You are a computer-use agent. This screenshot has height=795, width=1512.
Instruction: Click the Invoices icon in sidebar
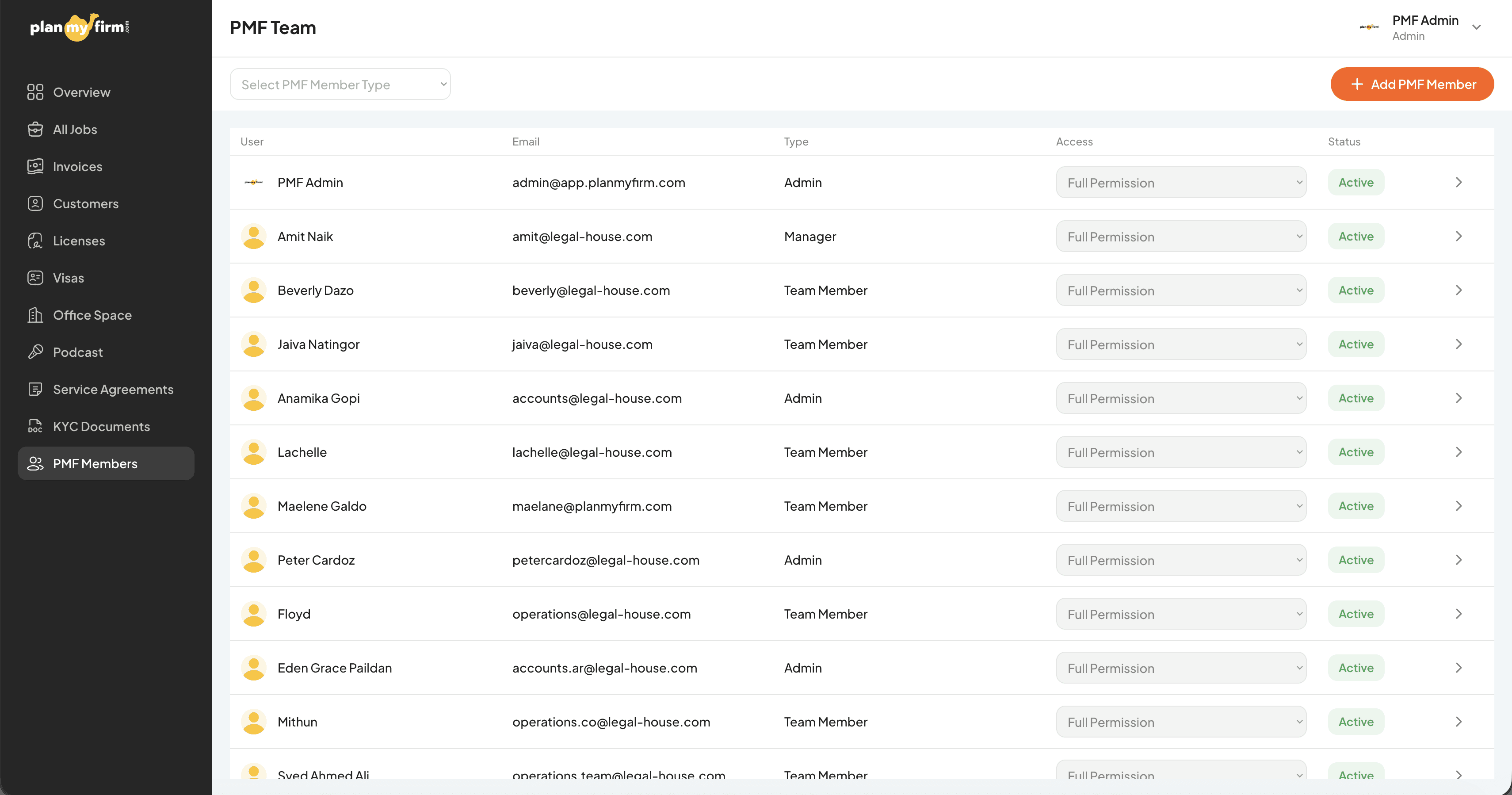(35, 166)
